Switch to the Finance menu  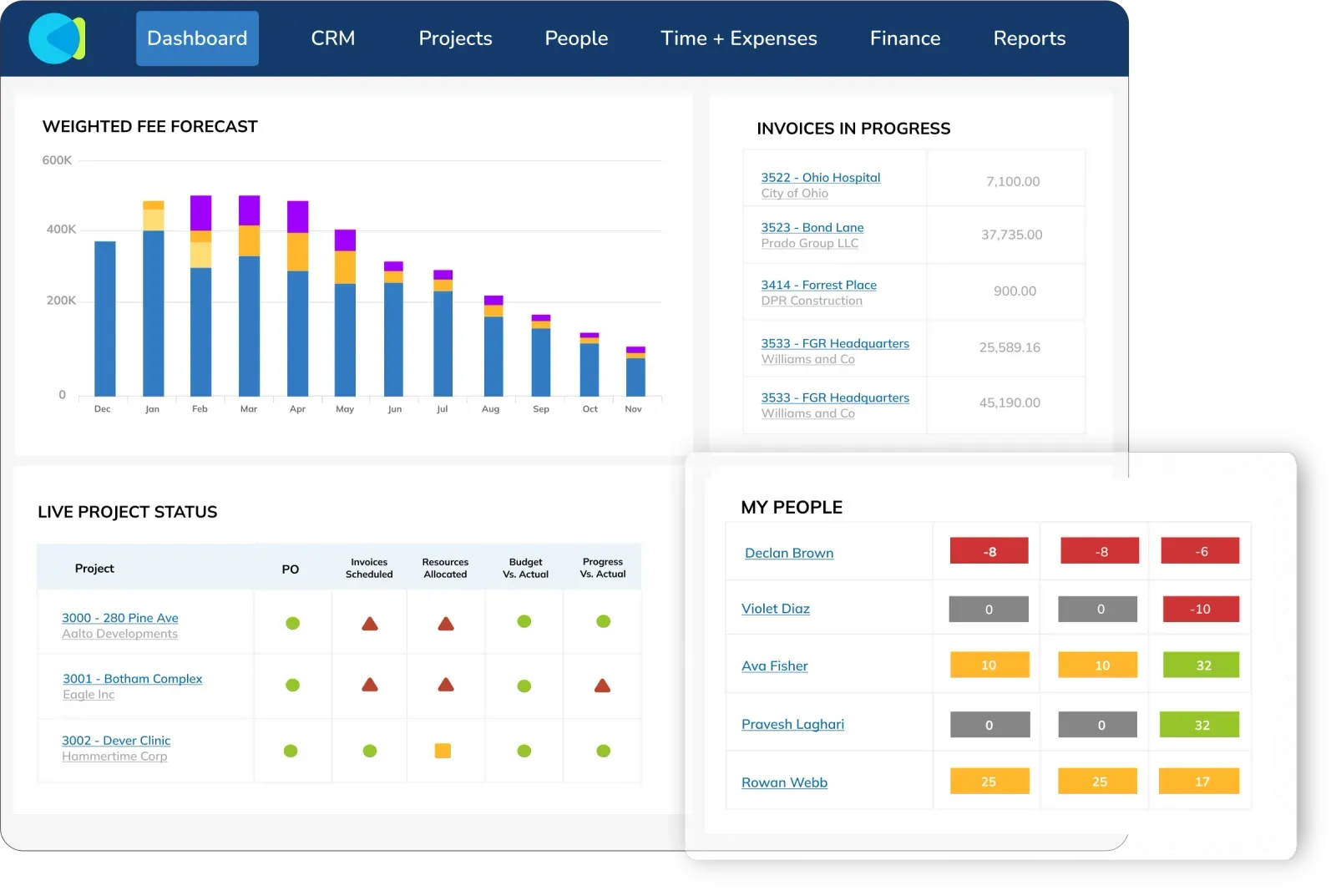[905, 38]
